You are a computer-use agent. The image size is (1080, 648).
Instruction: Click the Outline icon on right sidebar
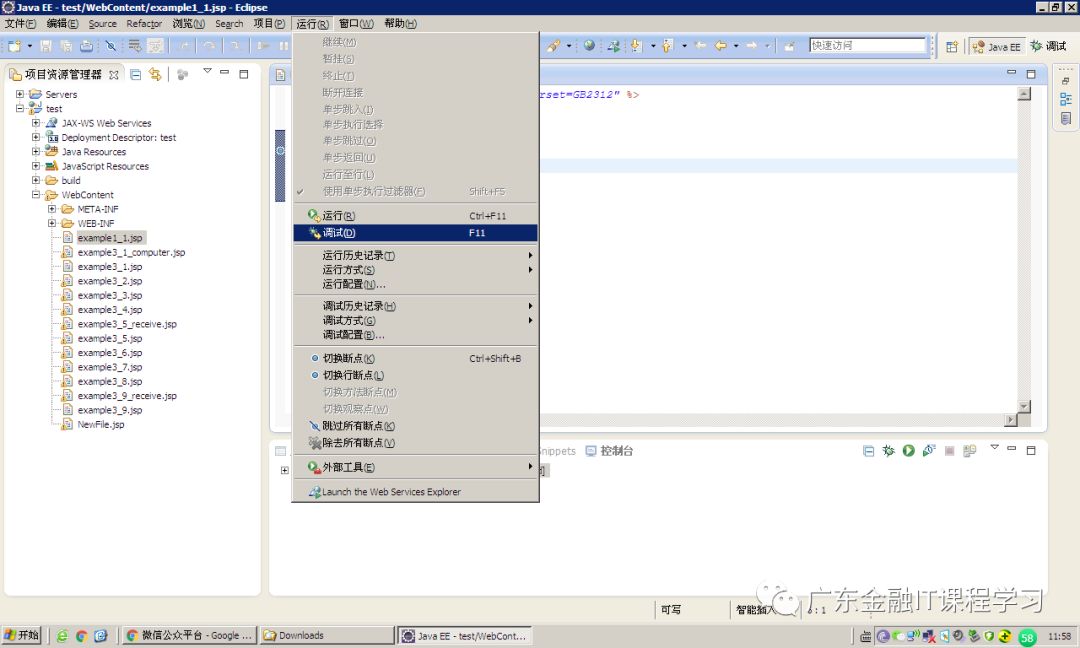coord(1066,100)
